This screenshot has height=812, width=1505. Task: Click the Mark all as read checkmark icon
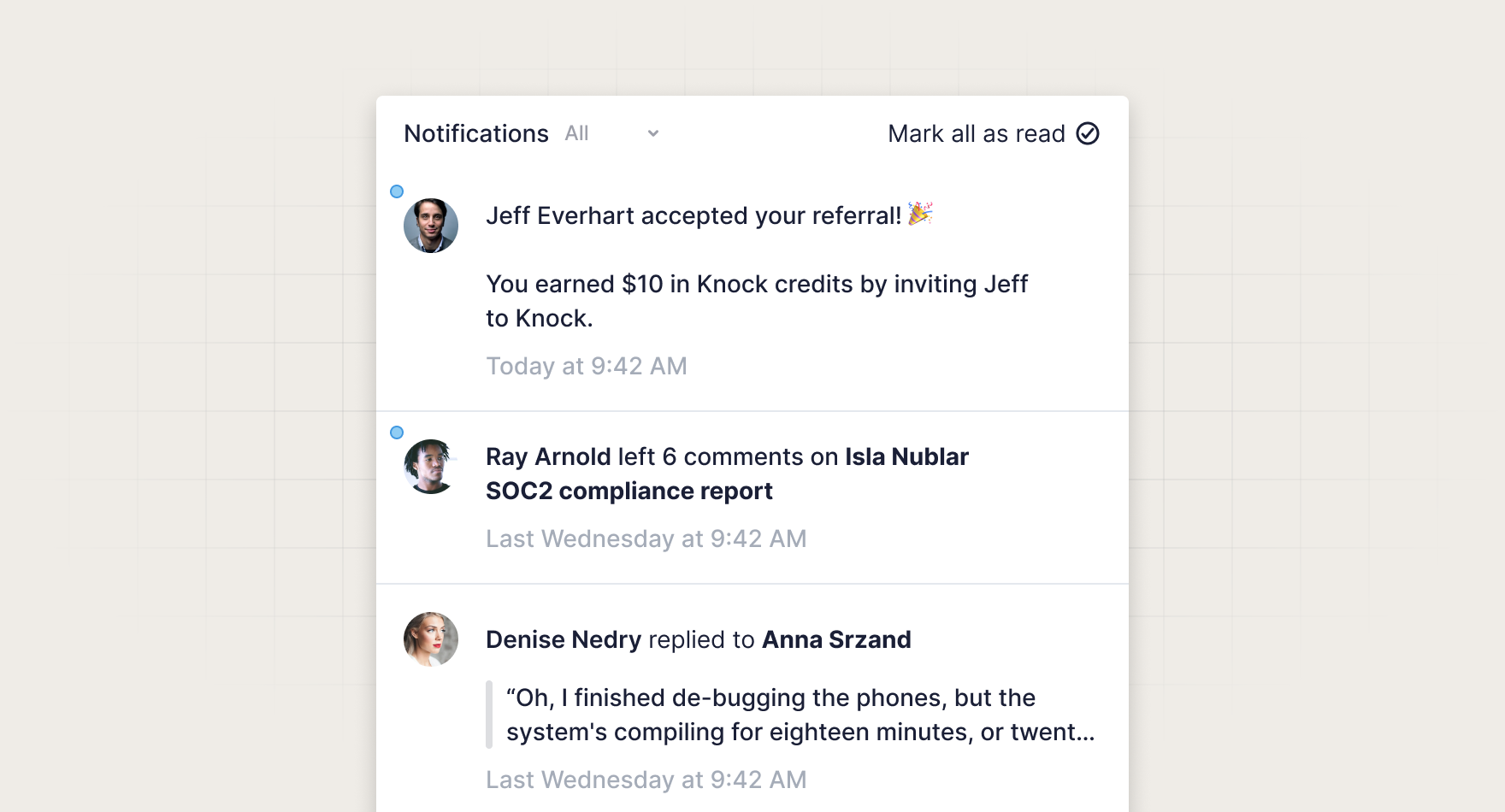pos(1087,133)
